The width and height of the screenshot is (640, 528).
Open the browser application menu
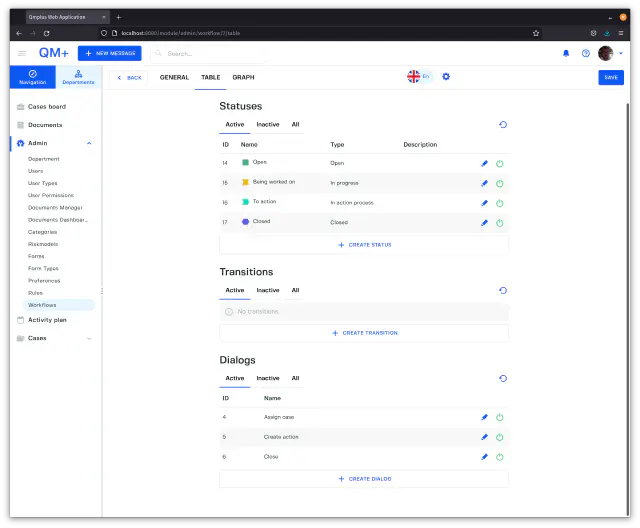pos(621,33)
